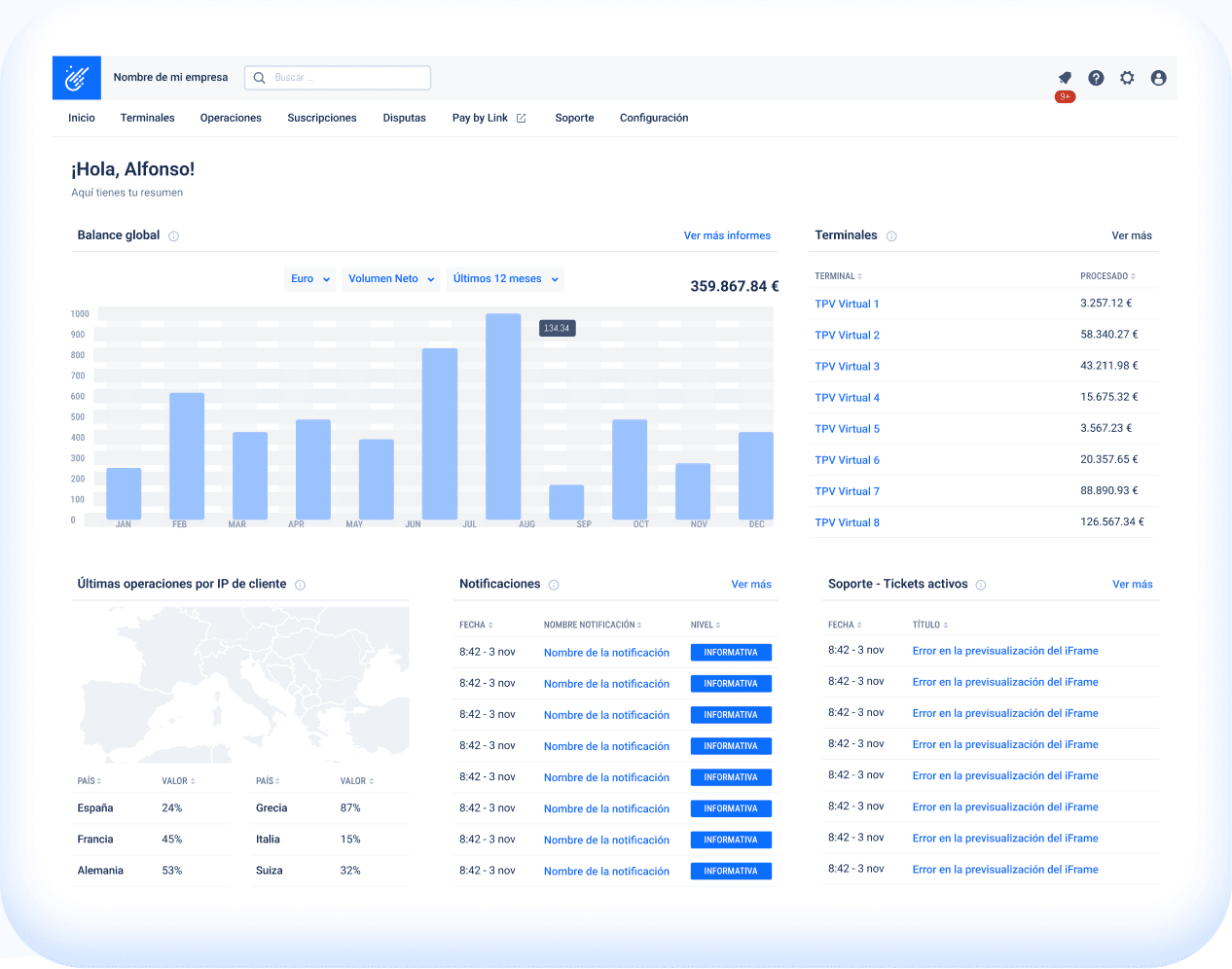This screenshot has width=1232, height=969.
Task: Click info icon next to Notificaciones heading
Action: [x=554, y=585]
